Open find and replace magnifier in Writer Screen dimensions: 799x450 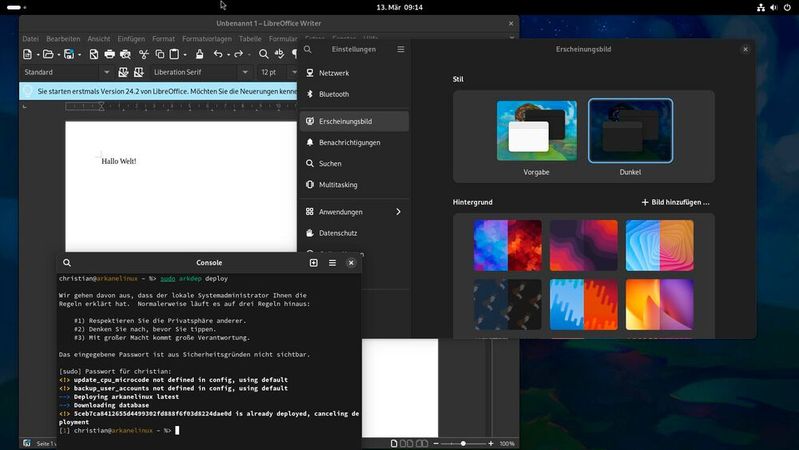(263, 54)
